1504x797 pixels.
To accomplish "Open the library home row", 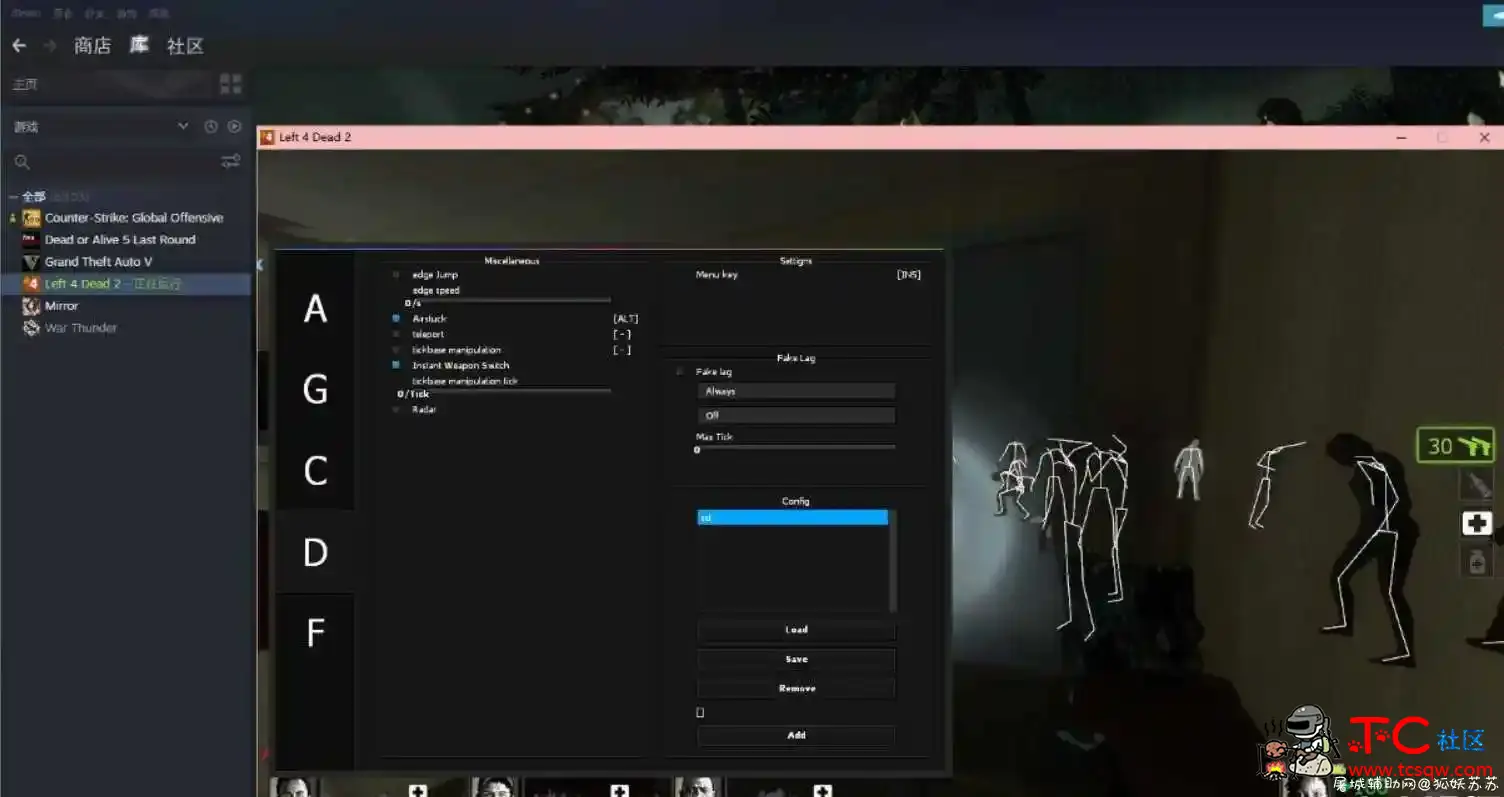I will [x=110, y=84].
